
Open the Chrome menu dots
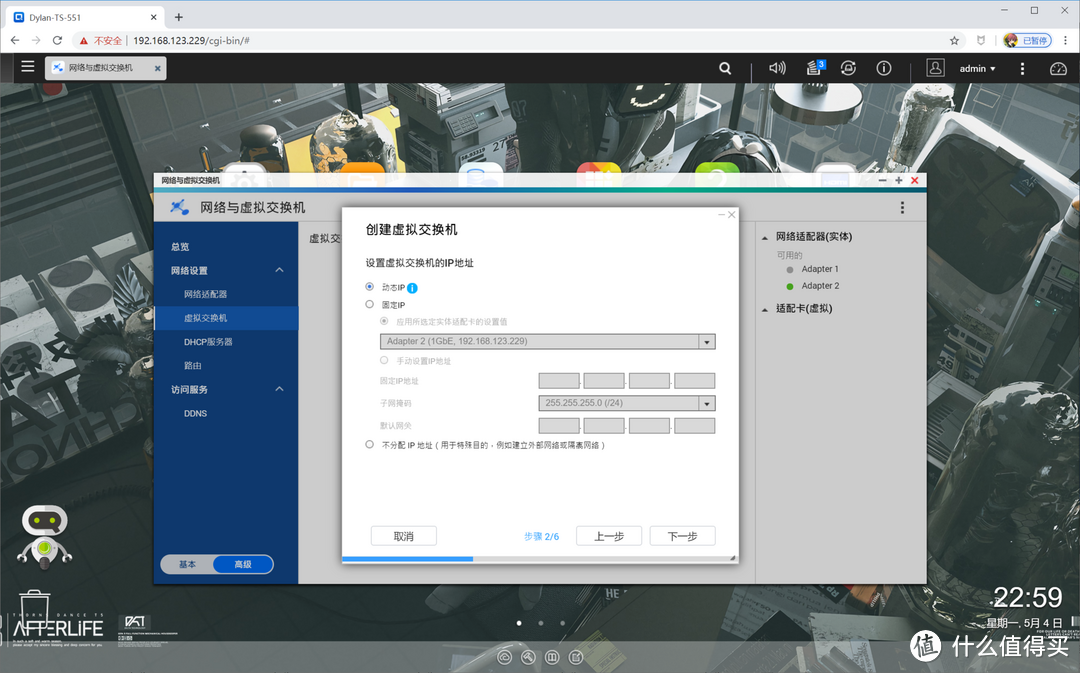pyautogui.click(x=1066, y=41)
